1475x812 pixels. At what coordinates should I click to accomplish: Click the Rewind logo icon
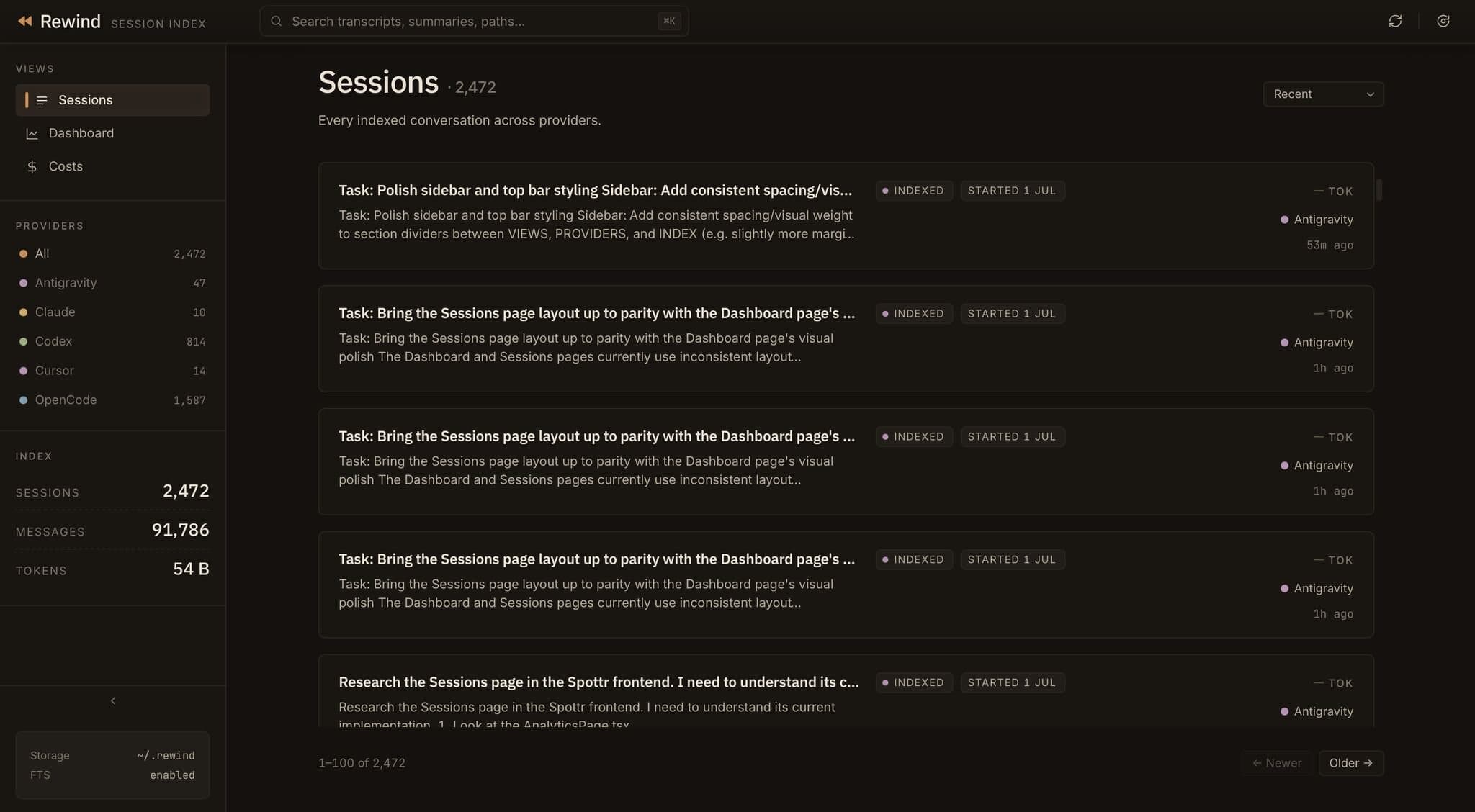pyautogui.click(x=25, y=21)
